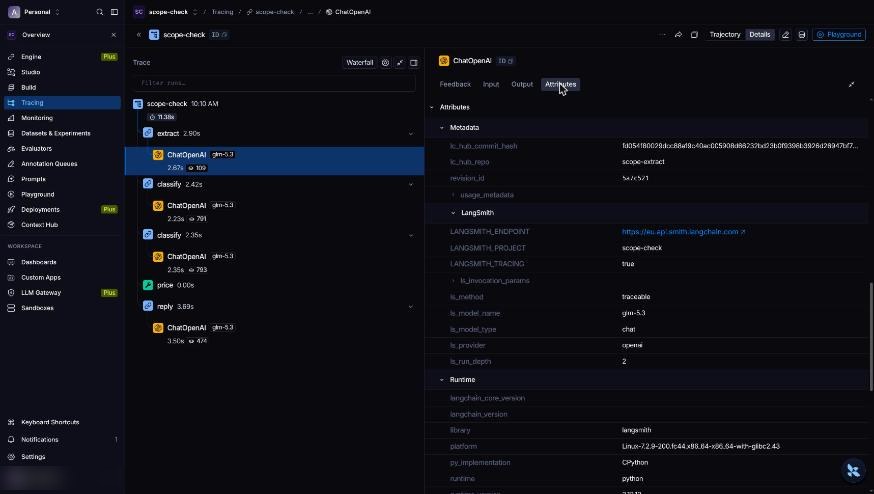Image resolution: width=874 pixels, height=494 pixels.
Task: Click the Deployments rocket icon
Action: 11,210
